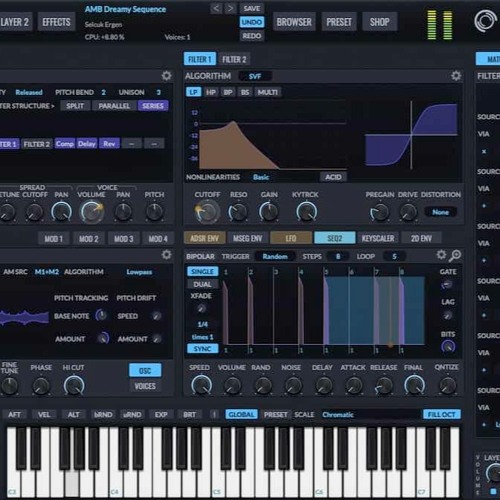Open the oscillator Lowpass algorithm dropdown
The image size is (500, 500).
point(139,272)
